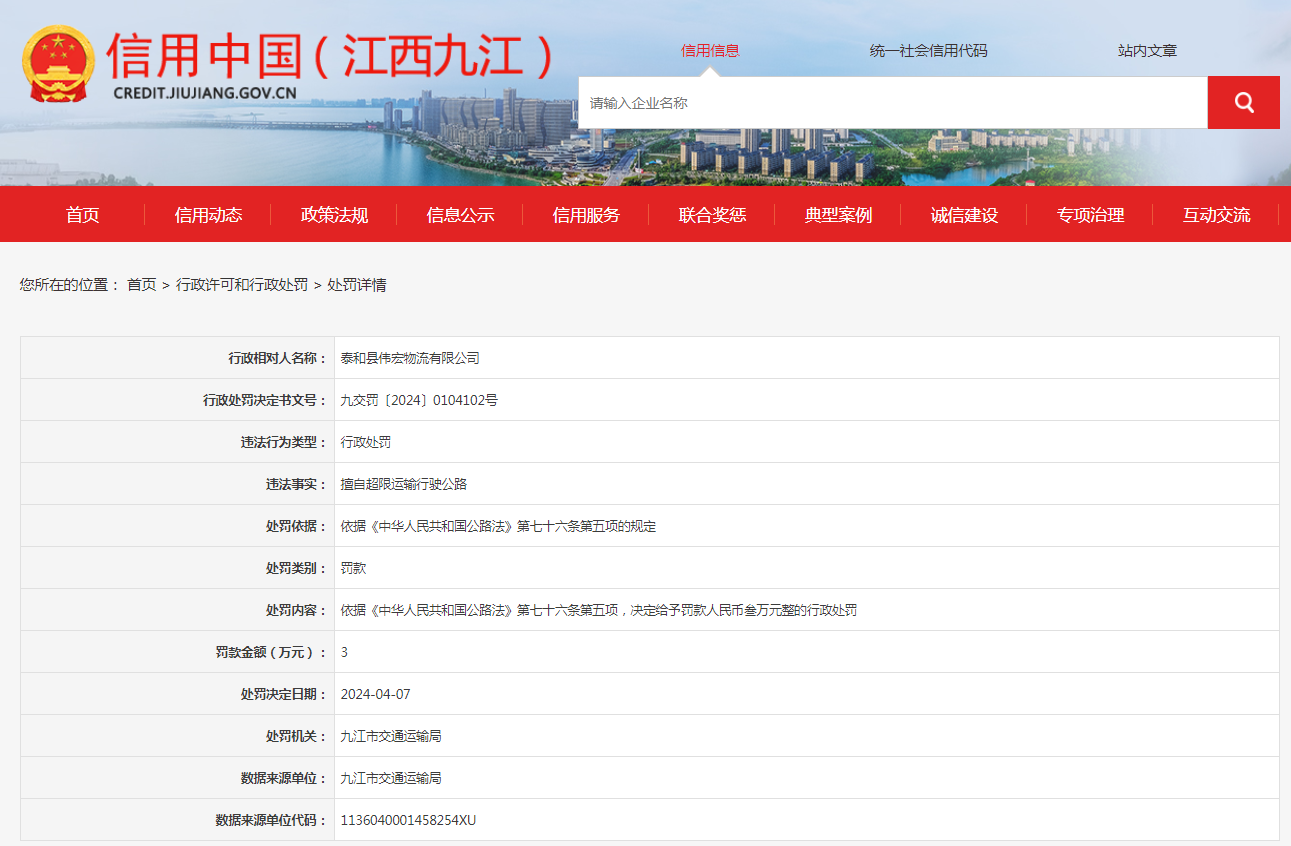This screenshot has height=846, width=1291.
Task: Focus the enterprise name search field
Action: tap(893, 102)
